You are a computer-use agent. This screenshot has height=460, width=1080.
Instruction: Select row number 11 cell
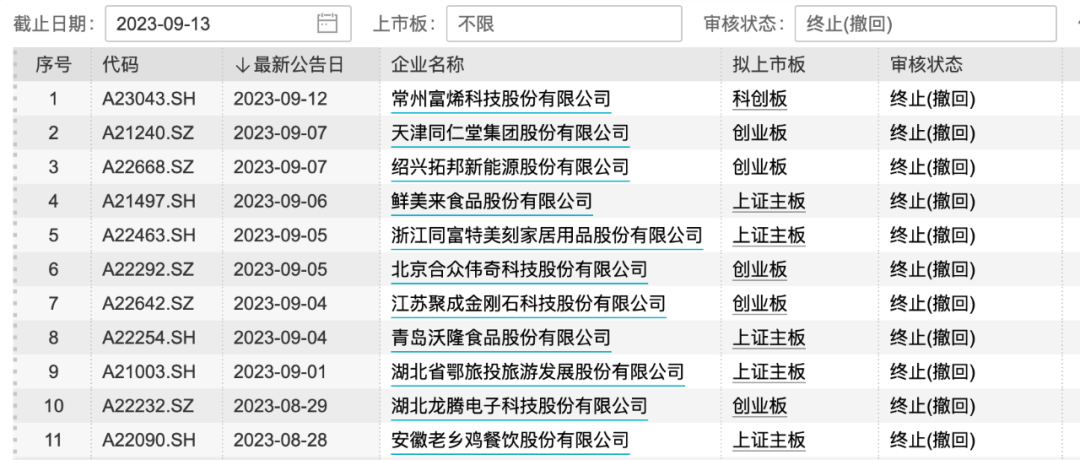click(x=53, y=439)
